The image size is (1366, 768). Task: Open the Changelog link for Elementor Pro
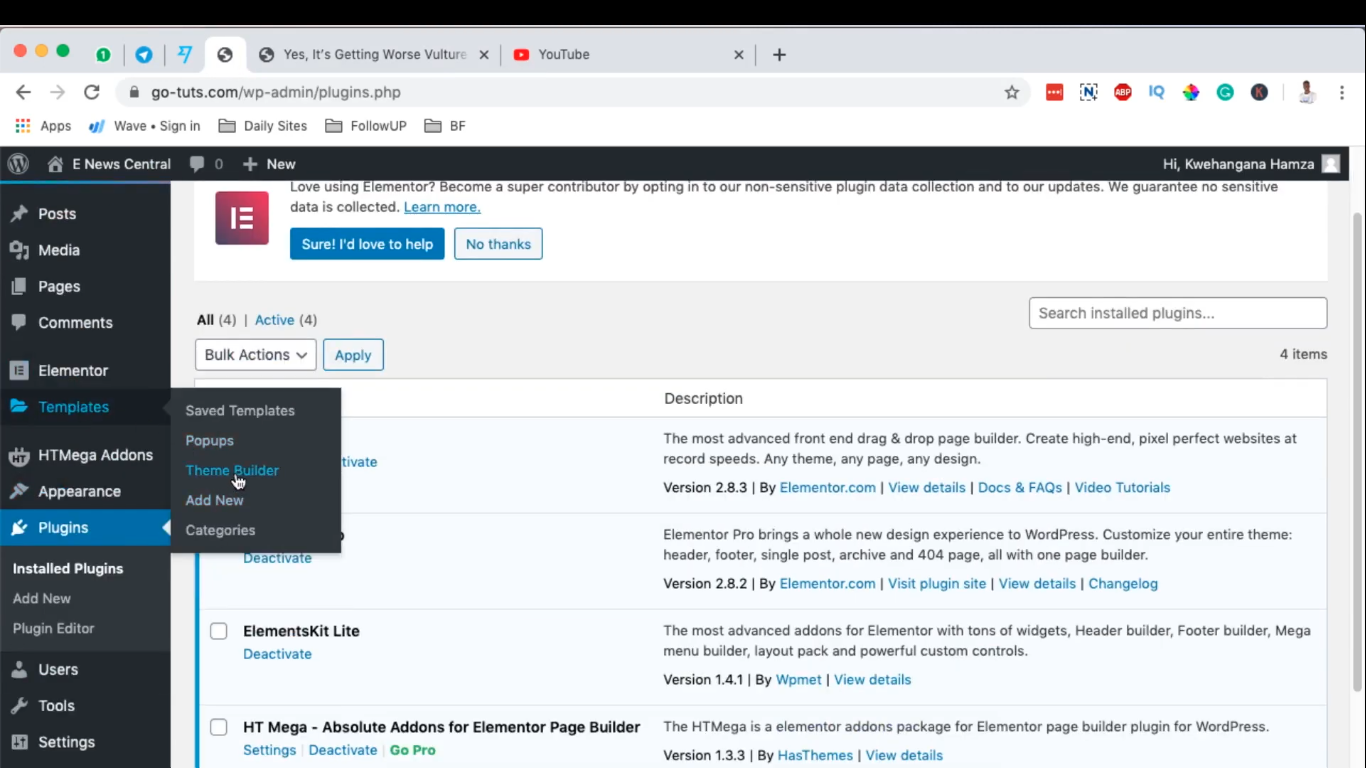point(1123,584)
